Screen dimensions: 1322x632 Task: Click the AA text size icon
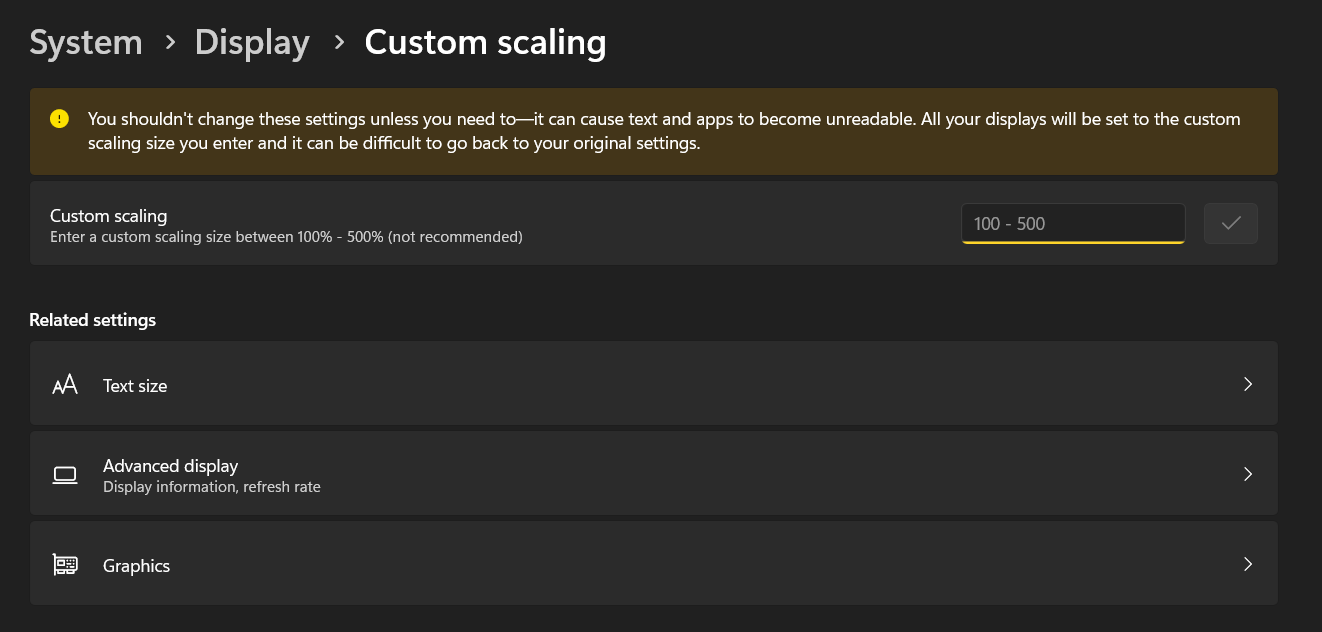(64, 384)
